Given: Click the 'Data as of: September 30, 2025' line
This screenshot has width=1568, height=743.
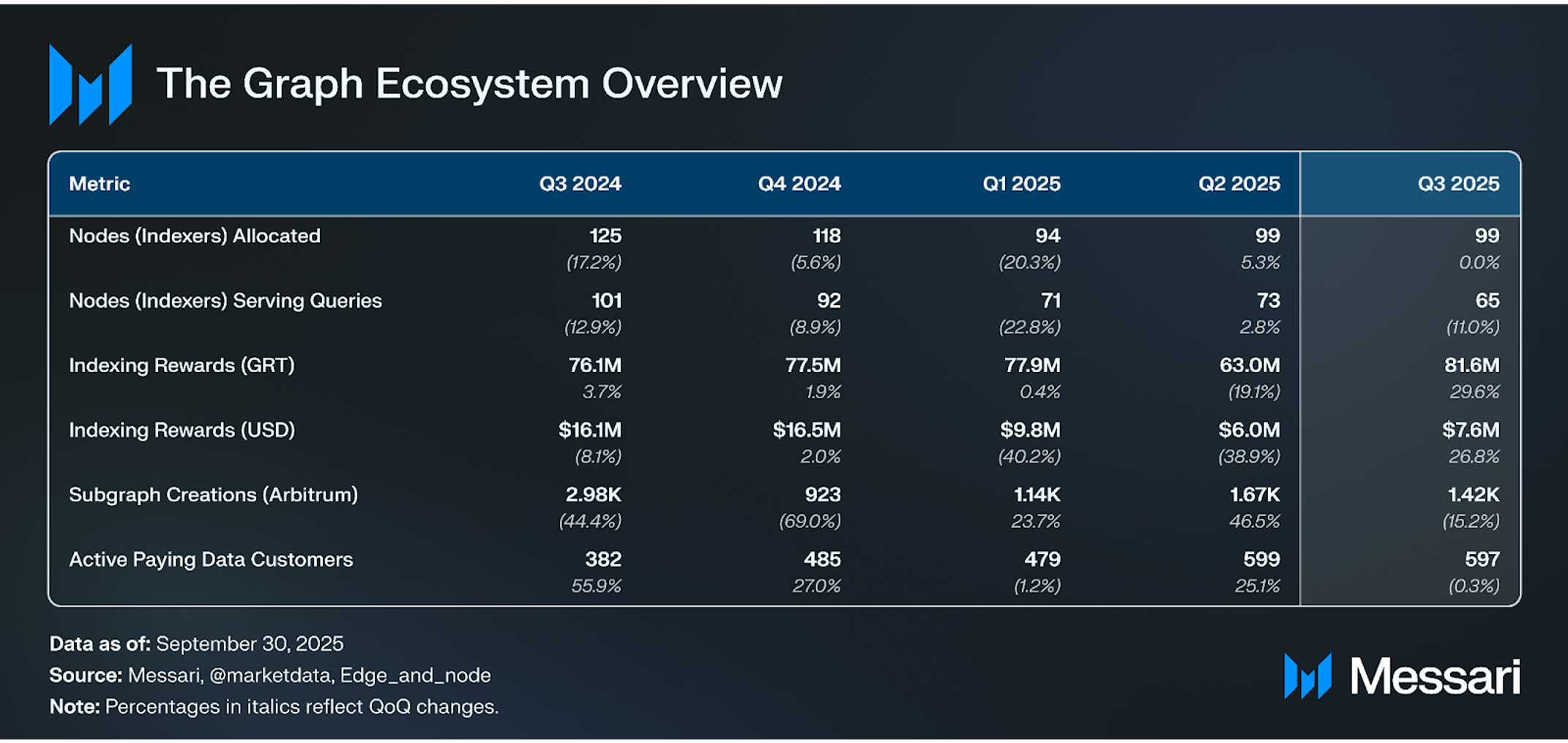Looking at the screenshot, I should tap(196, 643).
